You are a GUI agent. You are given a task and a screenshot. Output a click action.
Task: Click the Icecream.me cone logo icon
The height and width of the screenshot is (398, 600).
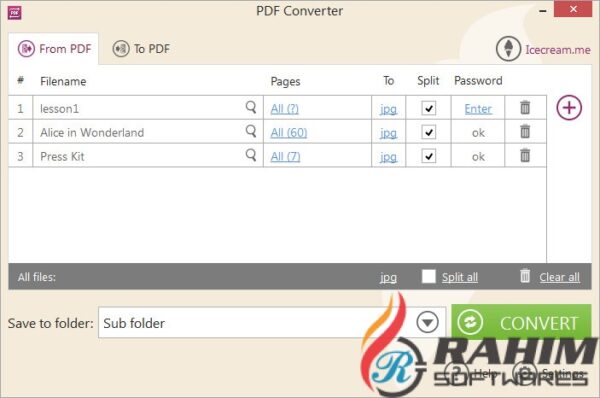[x=508, y=49]
